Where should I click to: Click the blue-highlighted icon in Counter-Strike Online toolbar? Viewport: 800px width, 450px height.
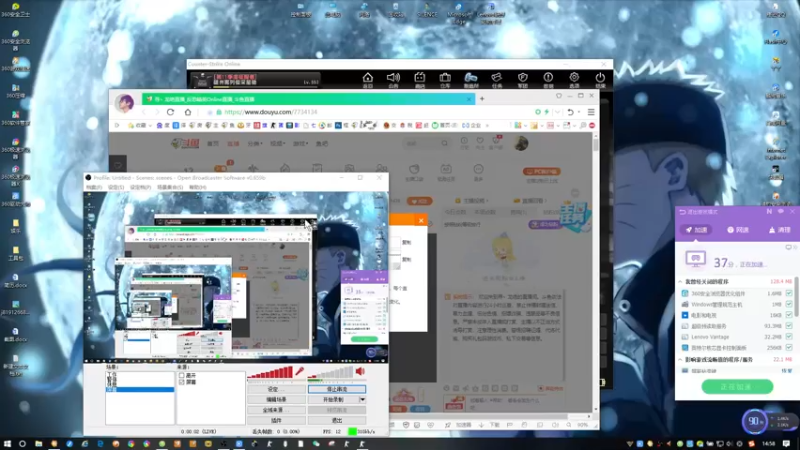tap(471, 78)
